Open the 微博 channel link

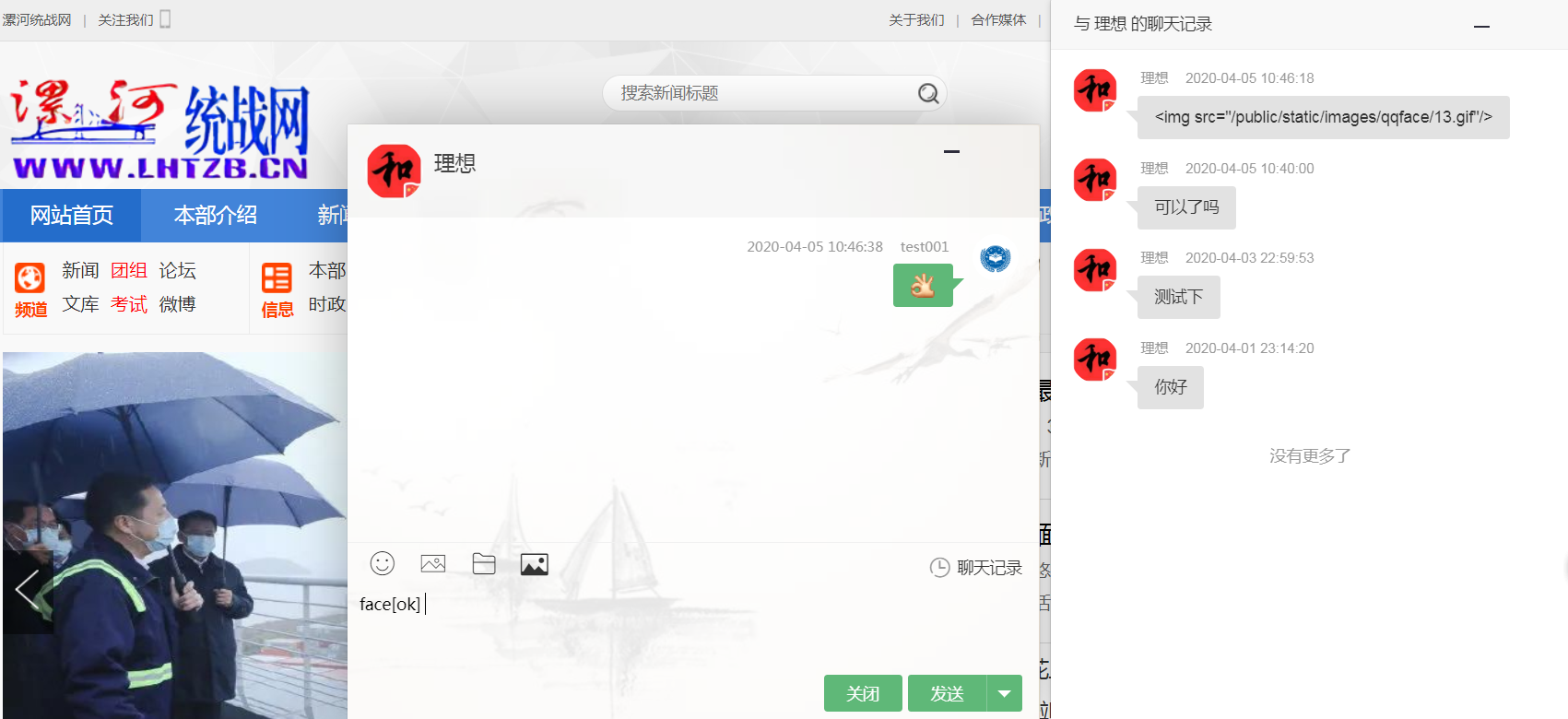coord(177,304)
